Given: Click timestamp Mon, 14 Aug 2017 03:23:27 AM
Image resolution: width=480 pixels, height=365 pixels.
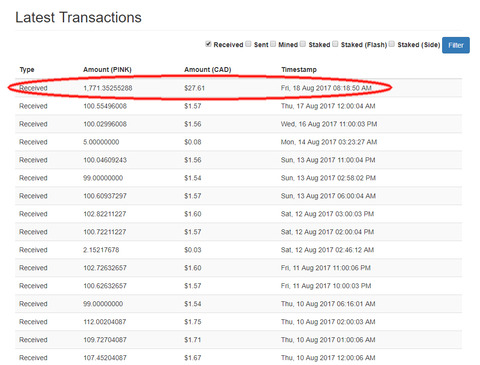Looking at the screenshot, I should click(329, 142).
